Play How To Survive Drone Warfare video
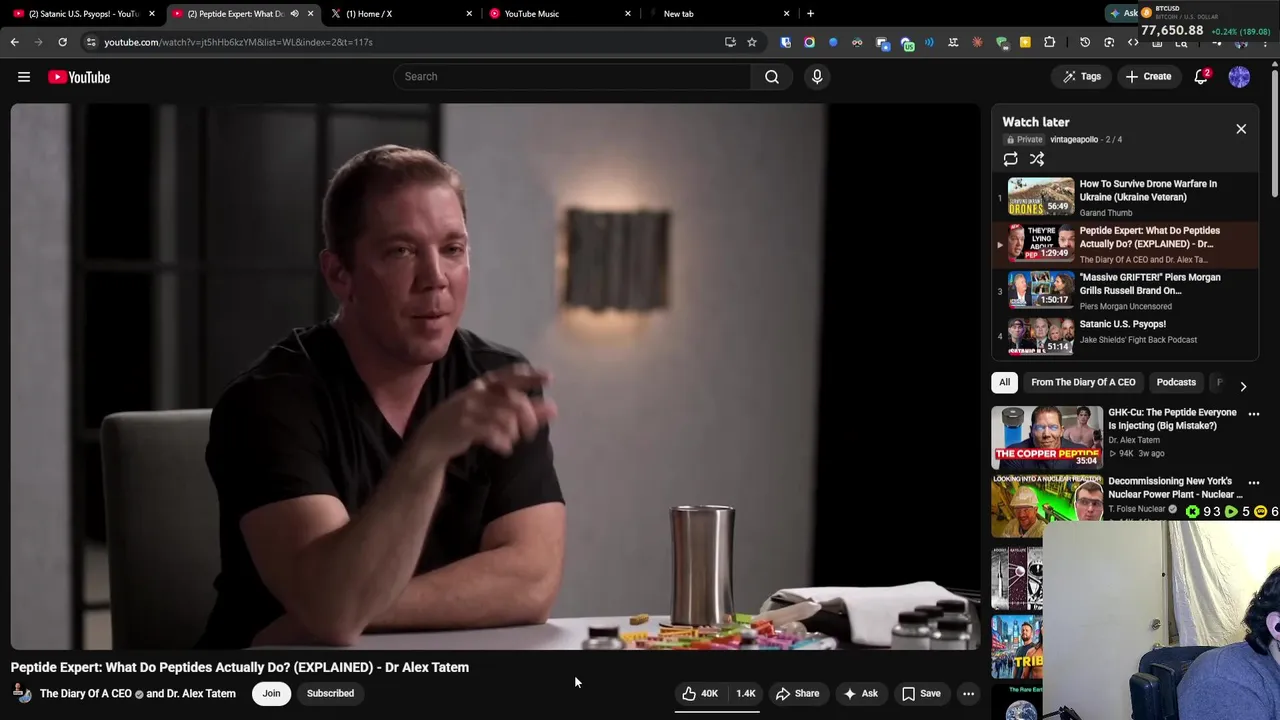 pyautogui.click(x=1125, y=197)
